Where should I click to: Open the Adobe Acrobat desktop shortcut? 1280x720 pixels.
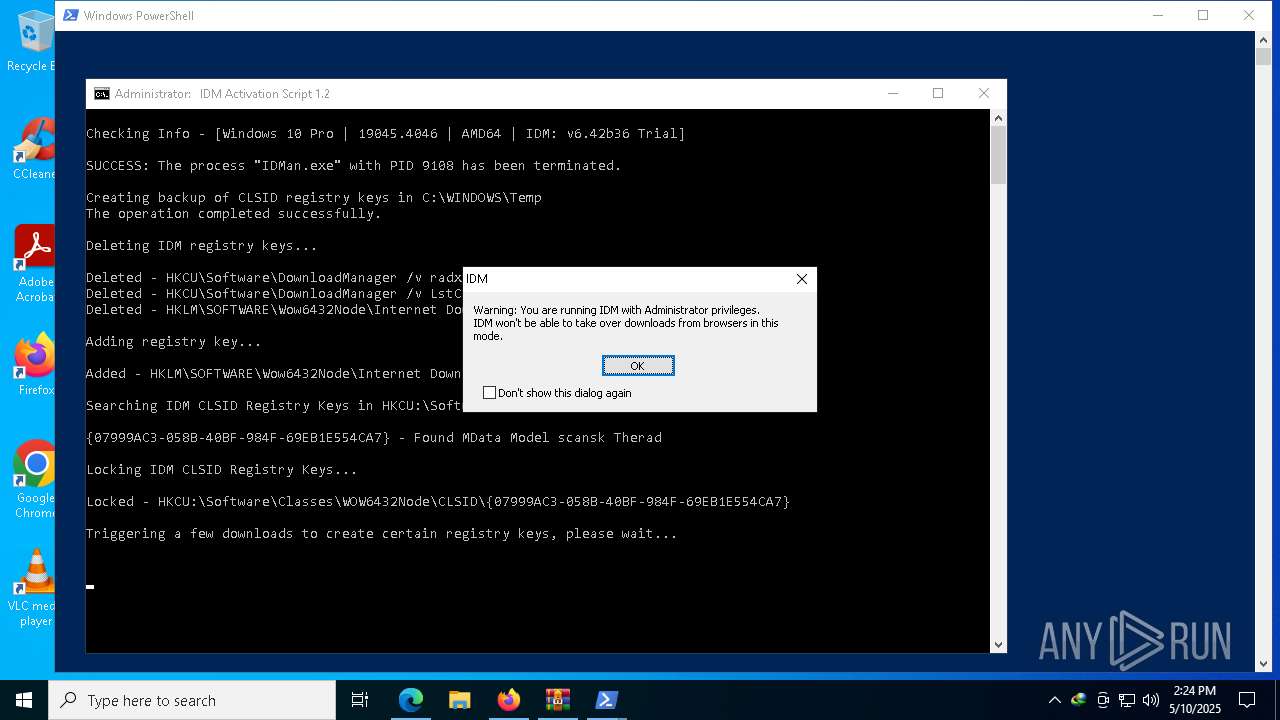(33, 264)
